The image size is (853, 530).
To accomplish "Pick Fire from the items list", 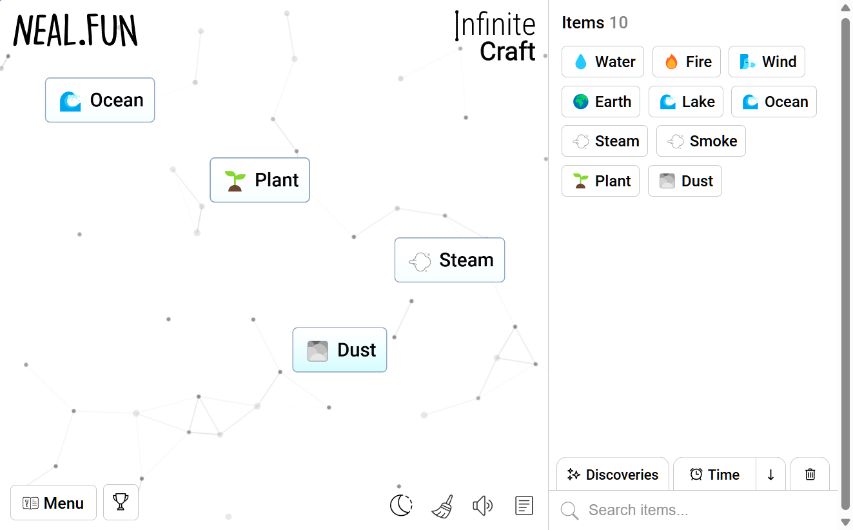I will coord(687,61).
